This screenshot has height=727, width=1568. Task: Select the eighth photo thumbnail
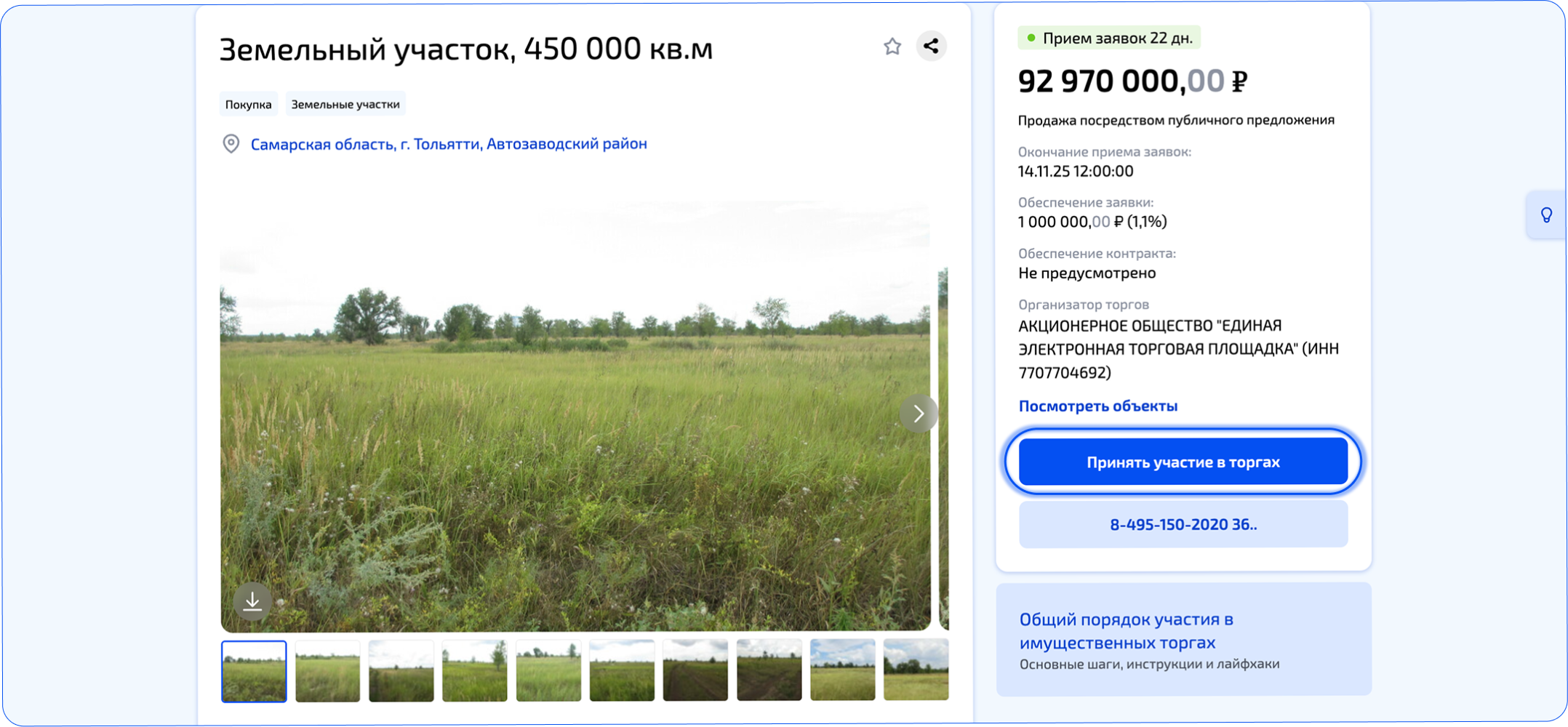point(769,671)
